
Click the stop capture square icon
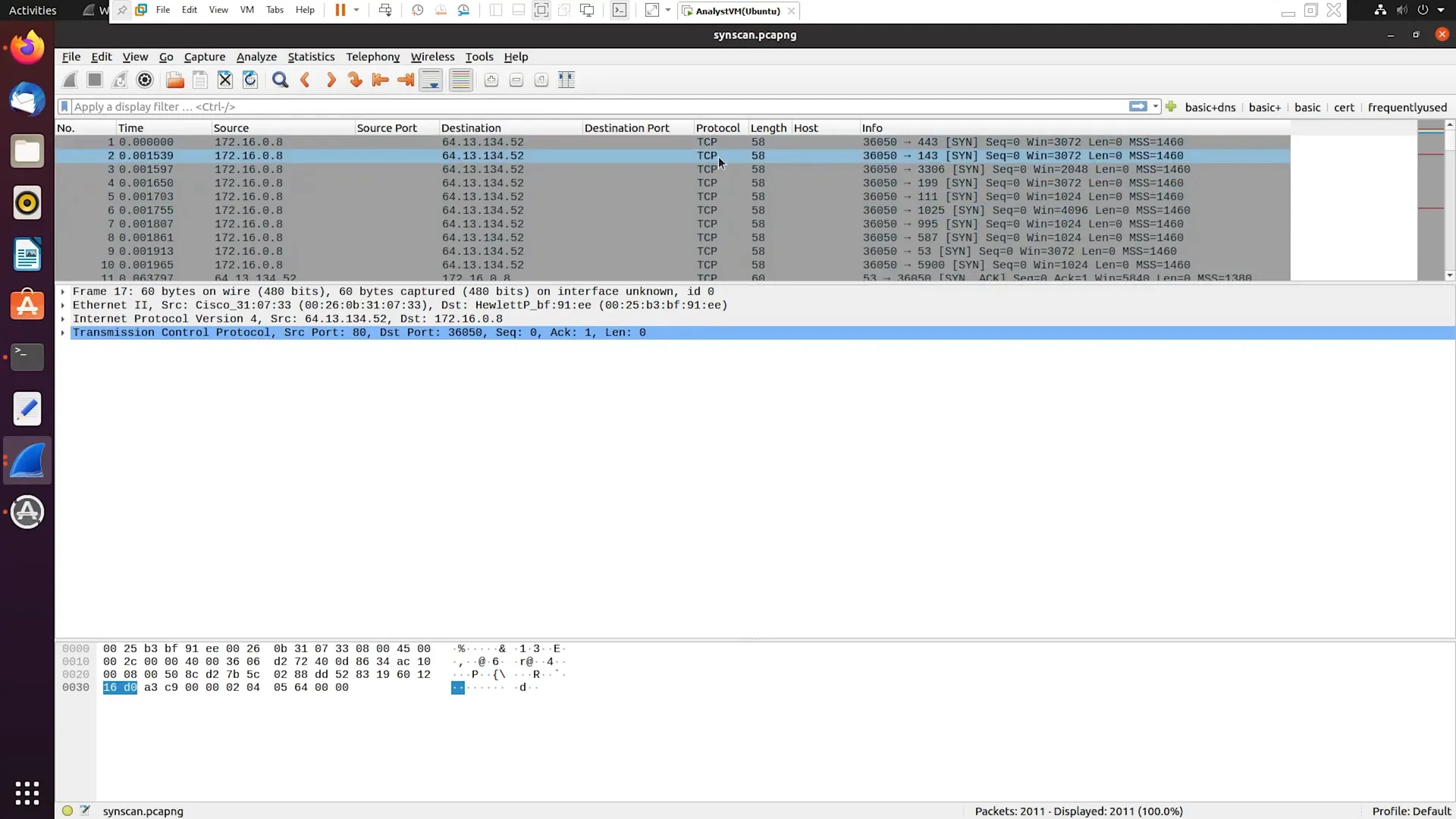(95, 80)
